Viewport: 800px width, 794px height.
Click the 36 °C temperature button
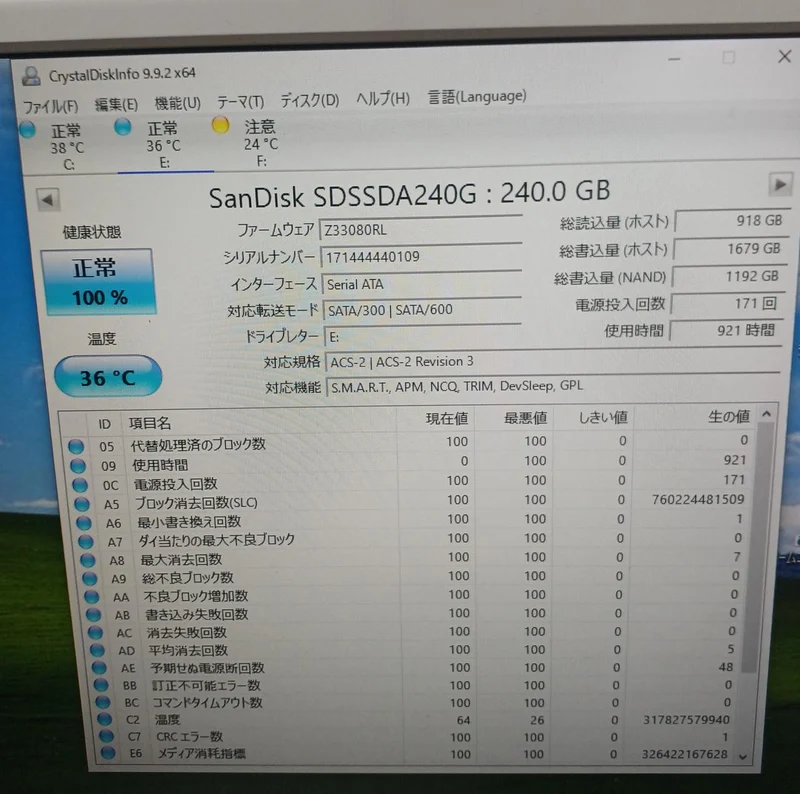[108, 377]
